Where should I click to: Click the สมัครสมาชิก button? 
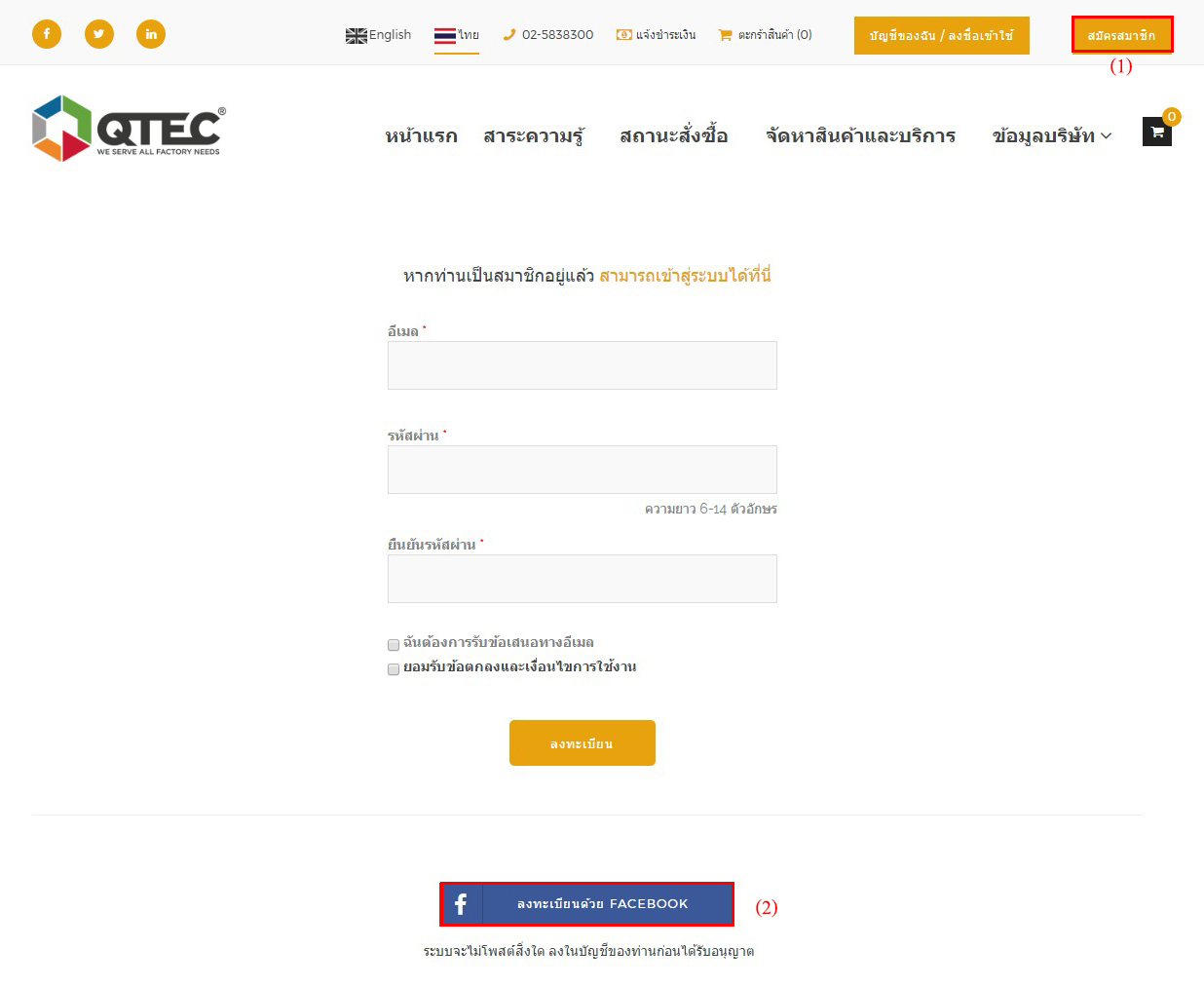pos(1122,35)
